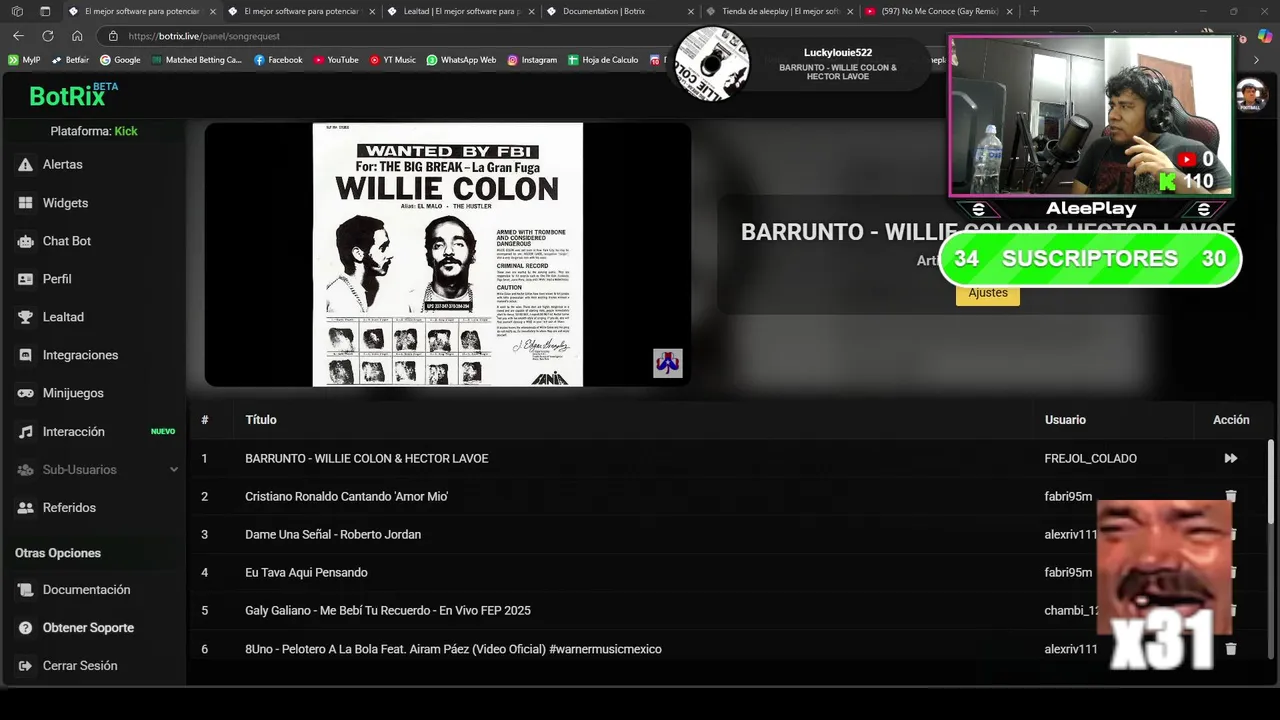The width and height of the screenshot is (1280, 720).
Task: Delete the 8Uno Pelotero song trash icon
Action: 1231,649
